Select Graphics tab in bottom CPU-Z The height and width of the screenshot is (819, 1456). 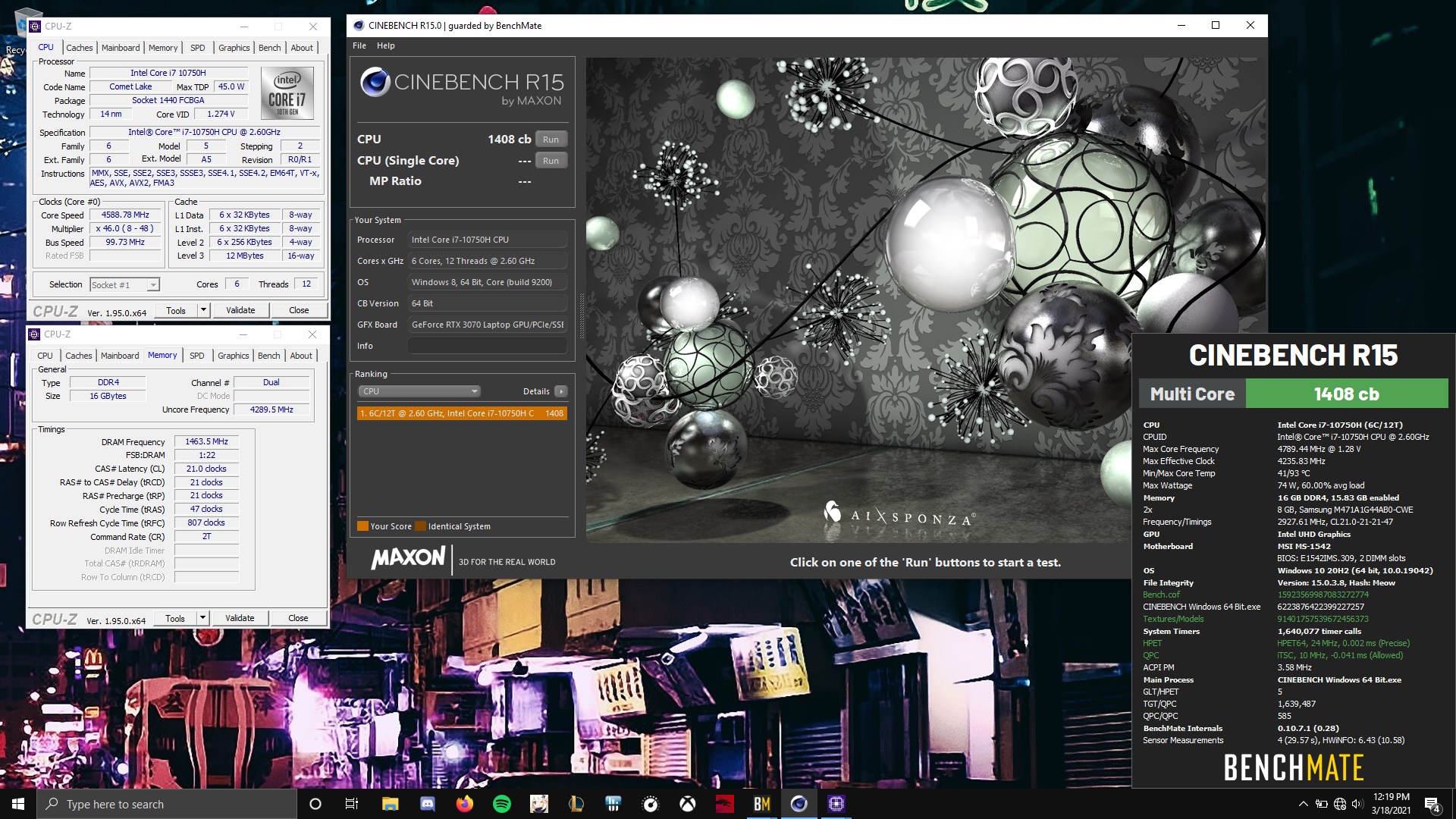pos(234,355)
